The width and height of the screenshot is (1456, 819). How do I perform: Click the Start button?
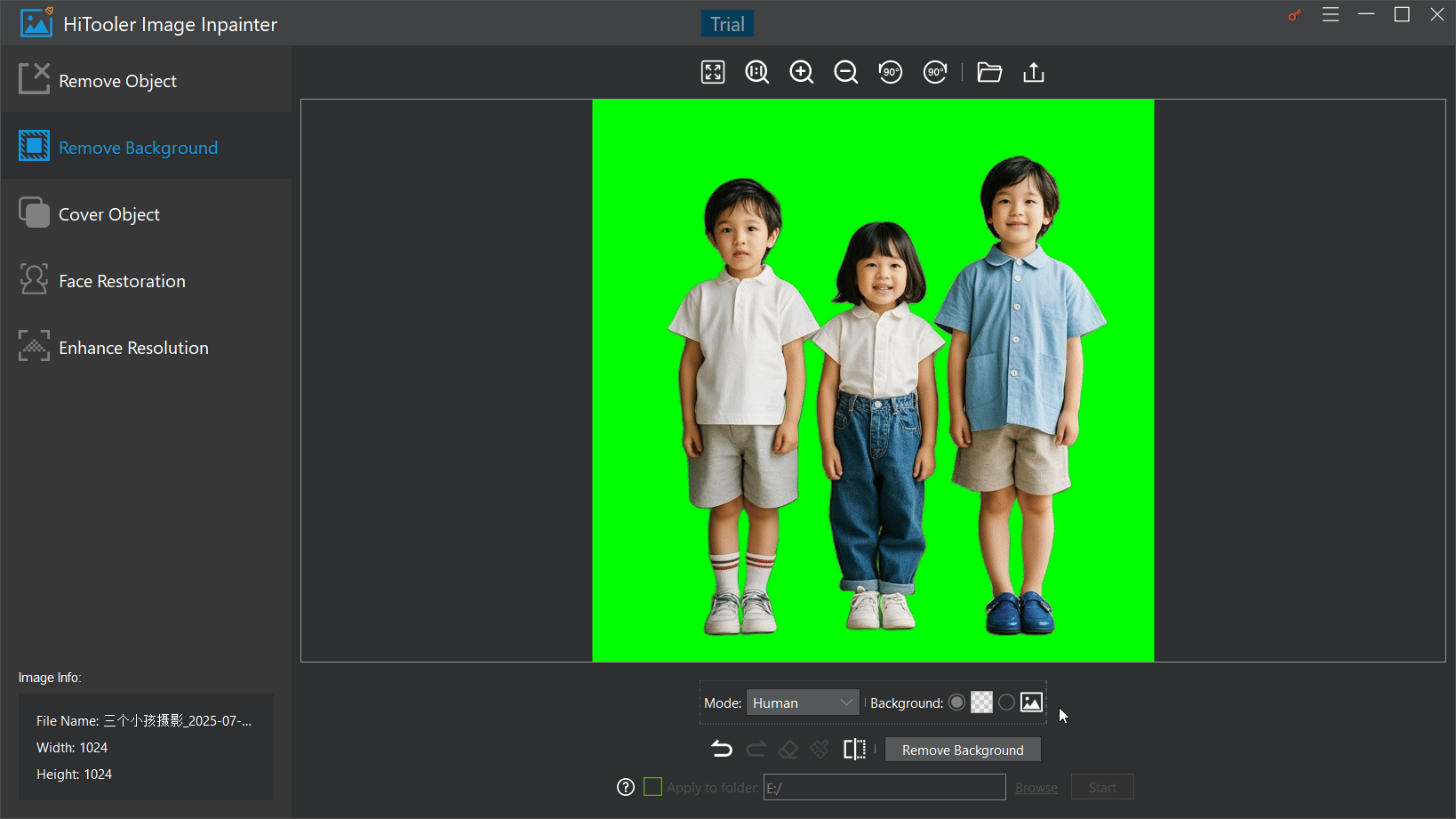tap(1102, 787)
